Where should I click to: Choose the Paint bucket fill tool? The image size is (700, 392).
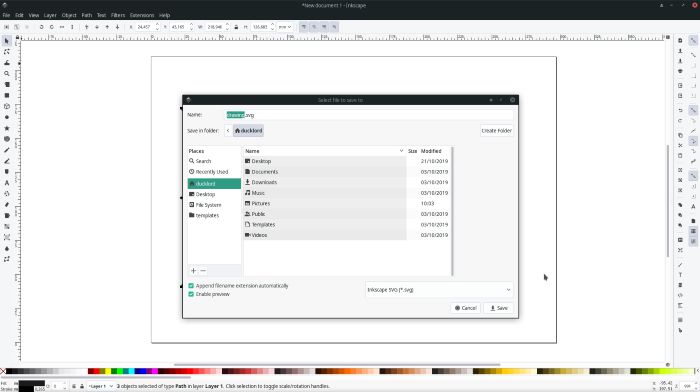tap(7, 216)
